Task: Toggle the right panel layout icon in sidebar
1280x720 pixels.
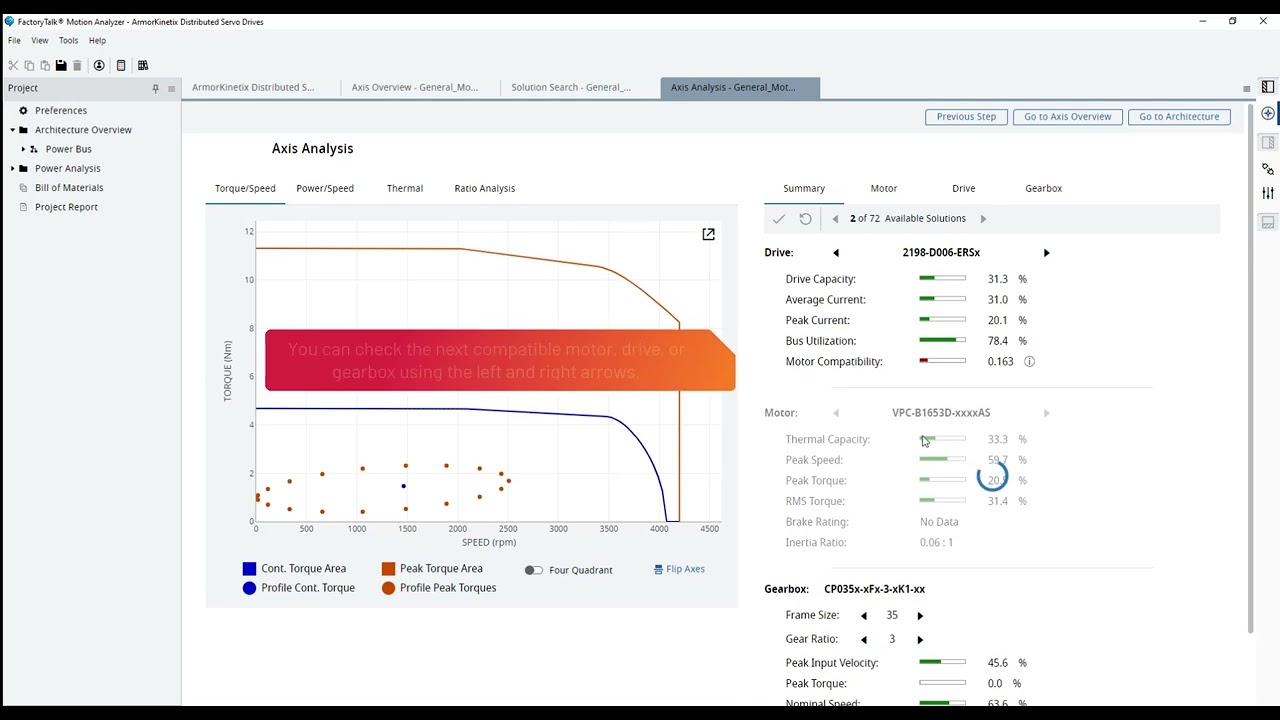Action: [1268, 142]
